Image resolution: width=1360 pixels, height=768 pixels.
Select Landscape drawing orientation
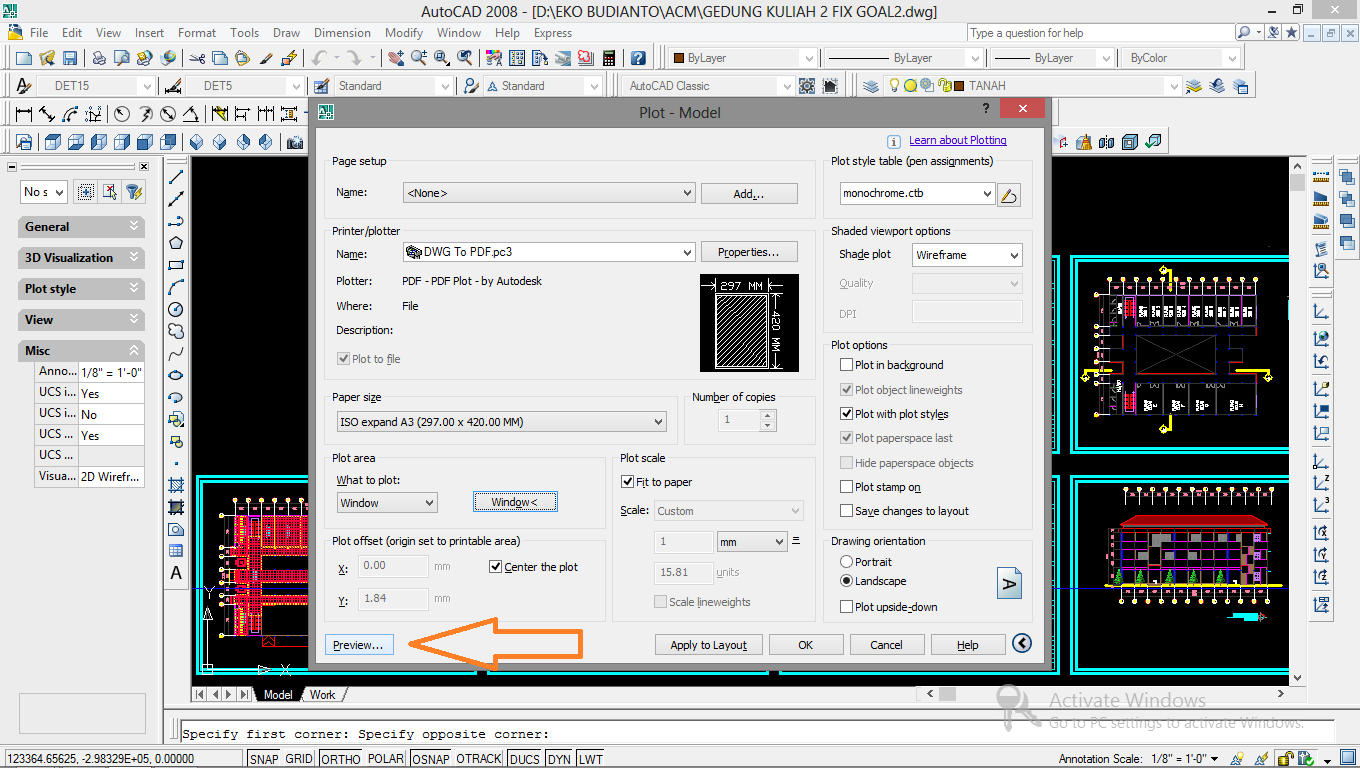click(x=847, y=581)
